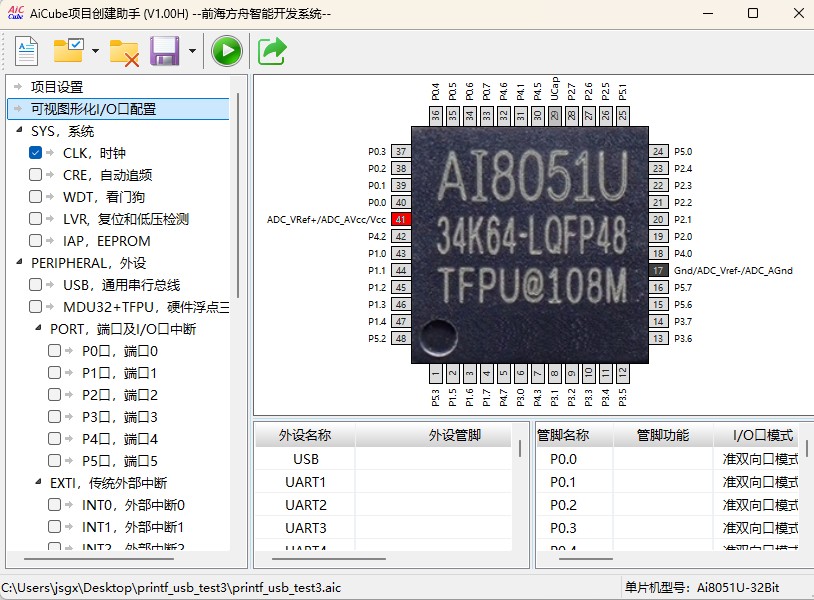Select pin 24 labeled P5.0

pos(658,152)
